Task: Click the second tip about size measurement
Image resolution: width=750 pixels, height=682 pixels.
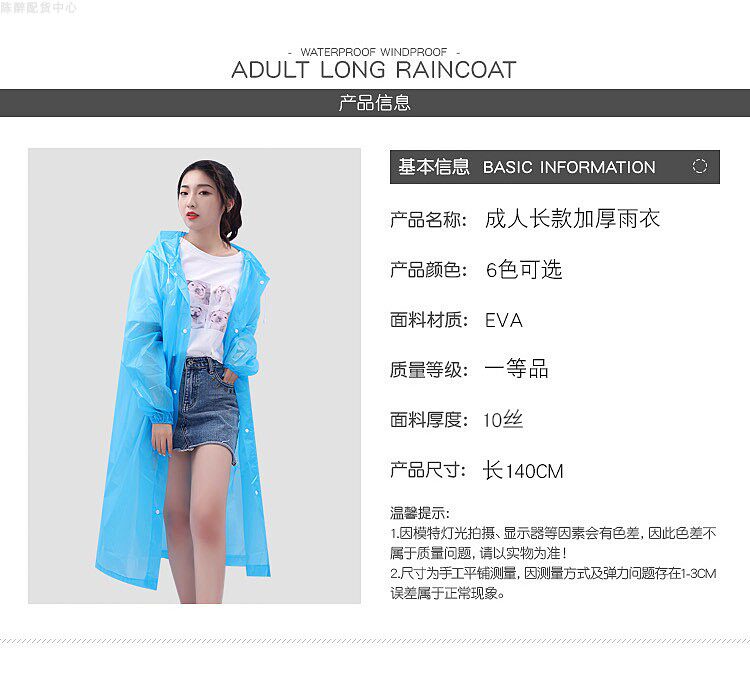Action: (553, 583)
